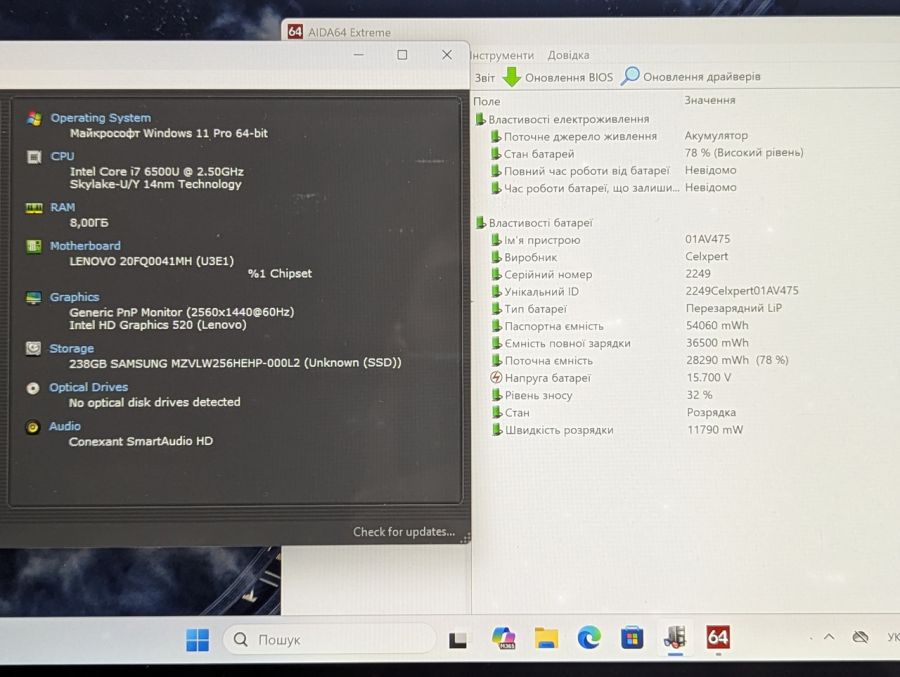This screenshot has height=677, width=900.
Task: Open the Інструменти menu in AIDA64
Action: coord(502,55)
